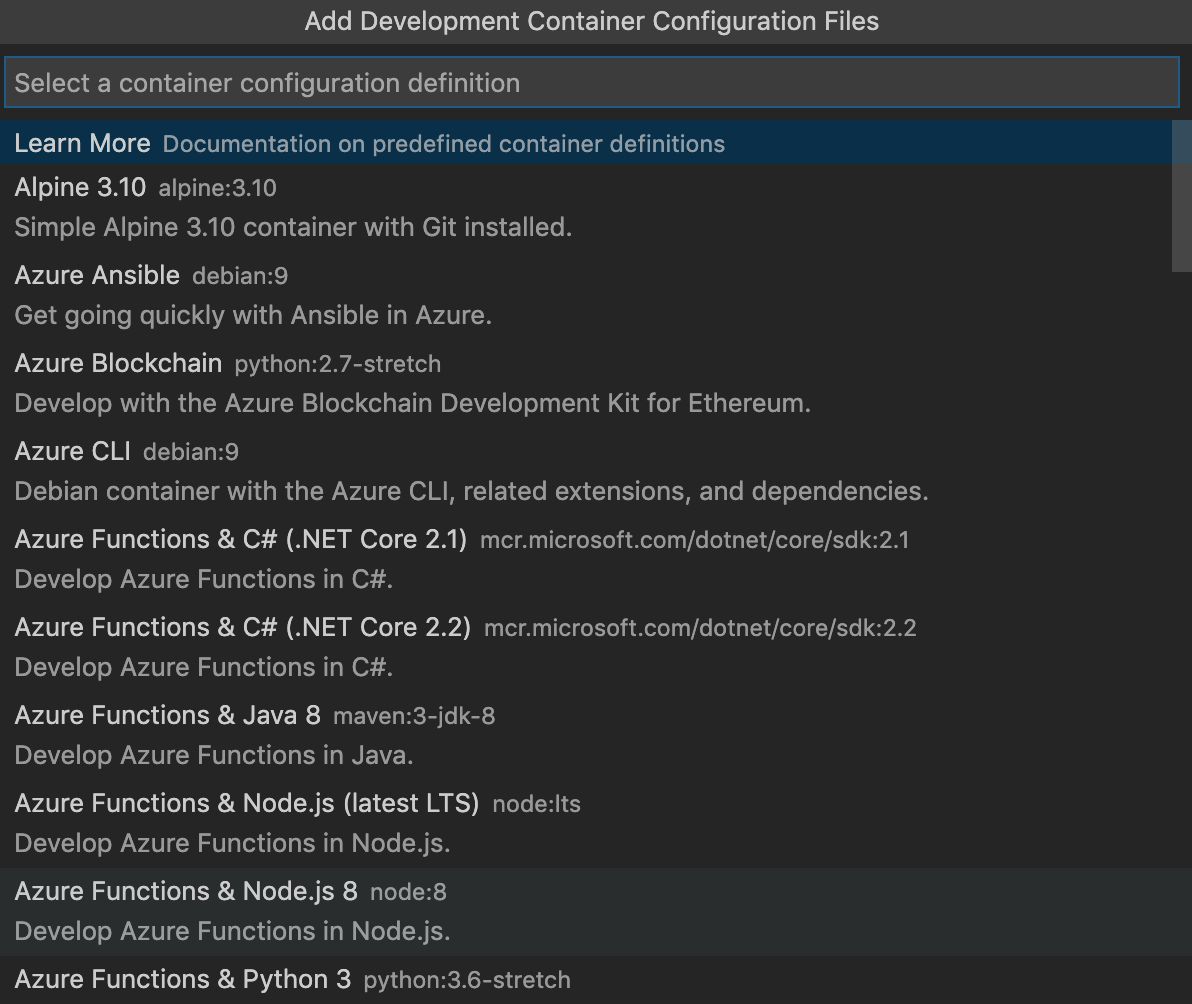Select the Azure Functions & Node.js 8 entry
Screen dimensions: 1192x1004
click(x=185, y=891)
